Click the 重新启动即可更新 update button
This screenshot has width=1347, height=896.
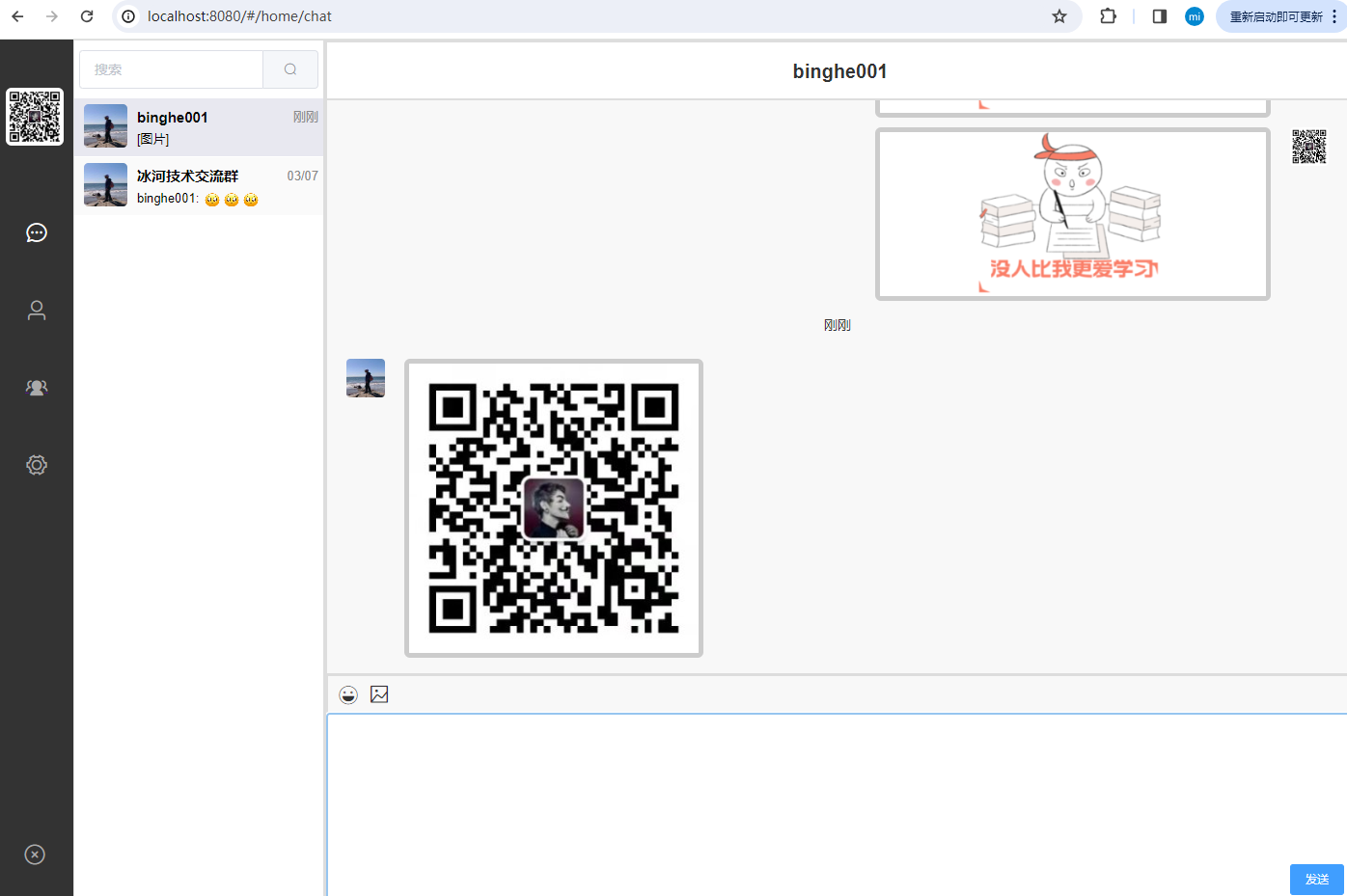click(x=1275, y=16)
